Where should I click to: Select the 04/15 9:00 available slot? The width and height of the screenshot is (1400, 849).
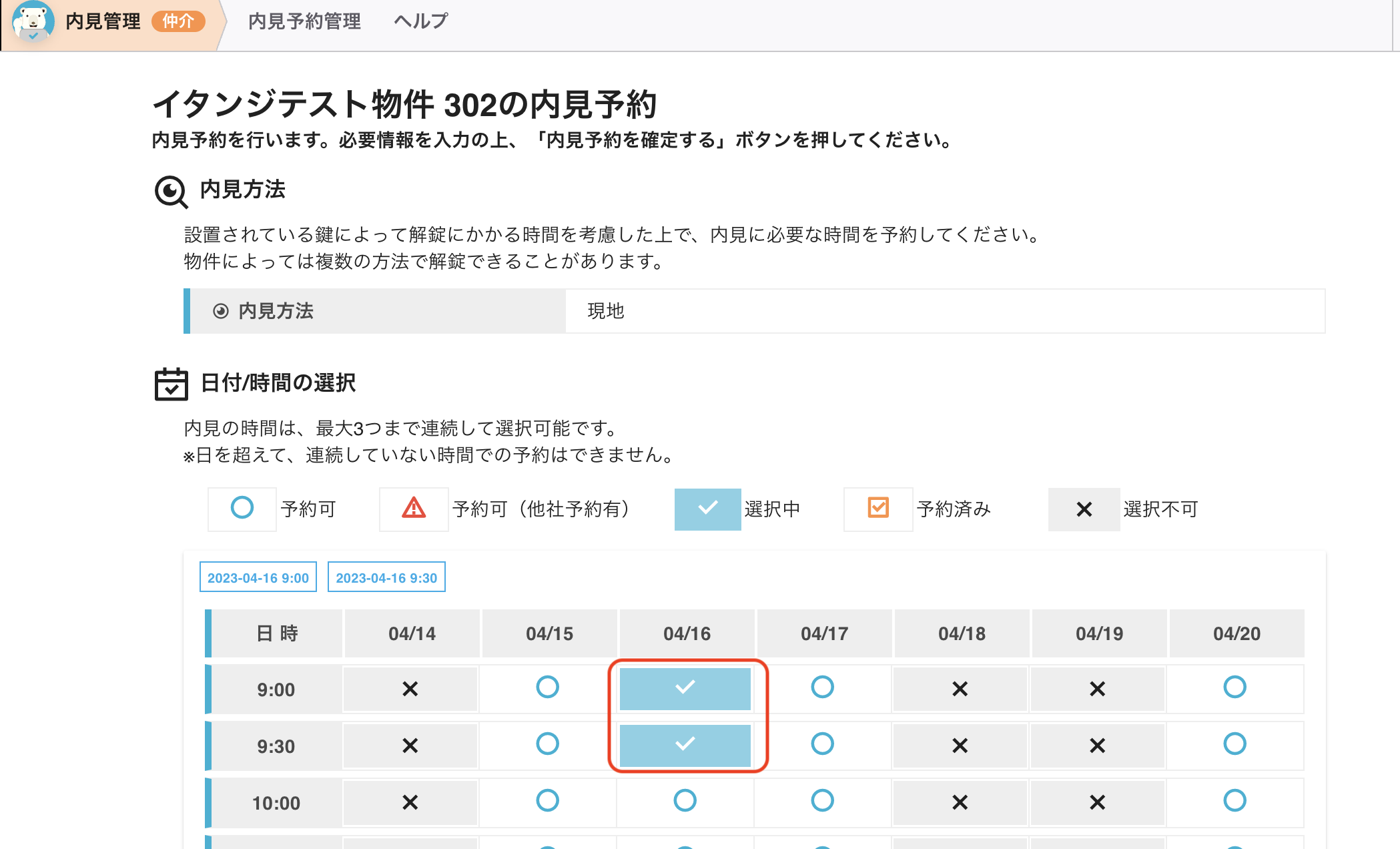pyautogui.click(x=548, y=687)
